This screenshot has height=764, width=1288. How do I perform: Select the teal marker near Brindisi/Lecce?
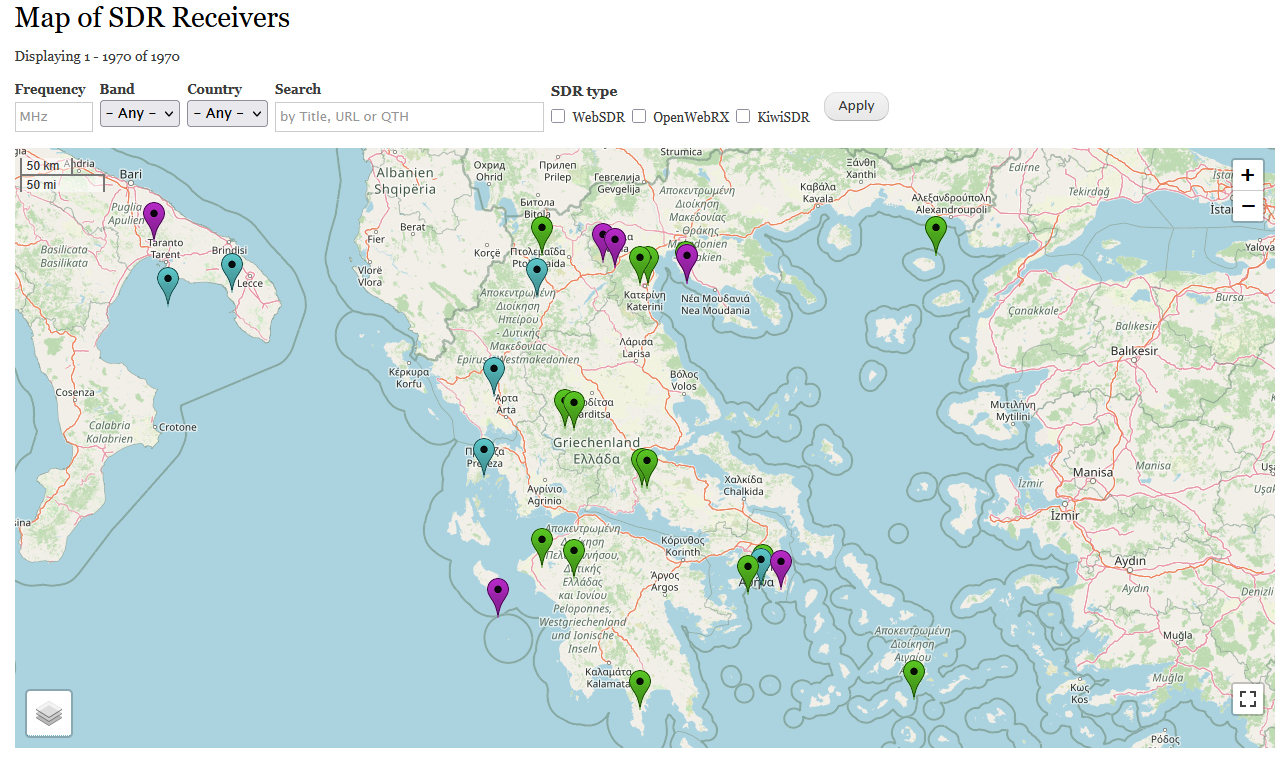click(231, 271)
